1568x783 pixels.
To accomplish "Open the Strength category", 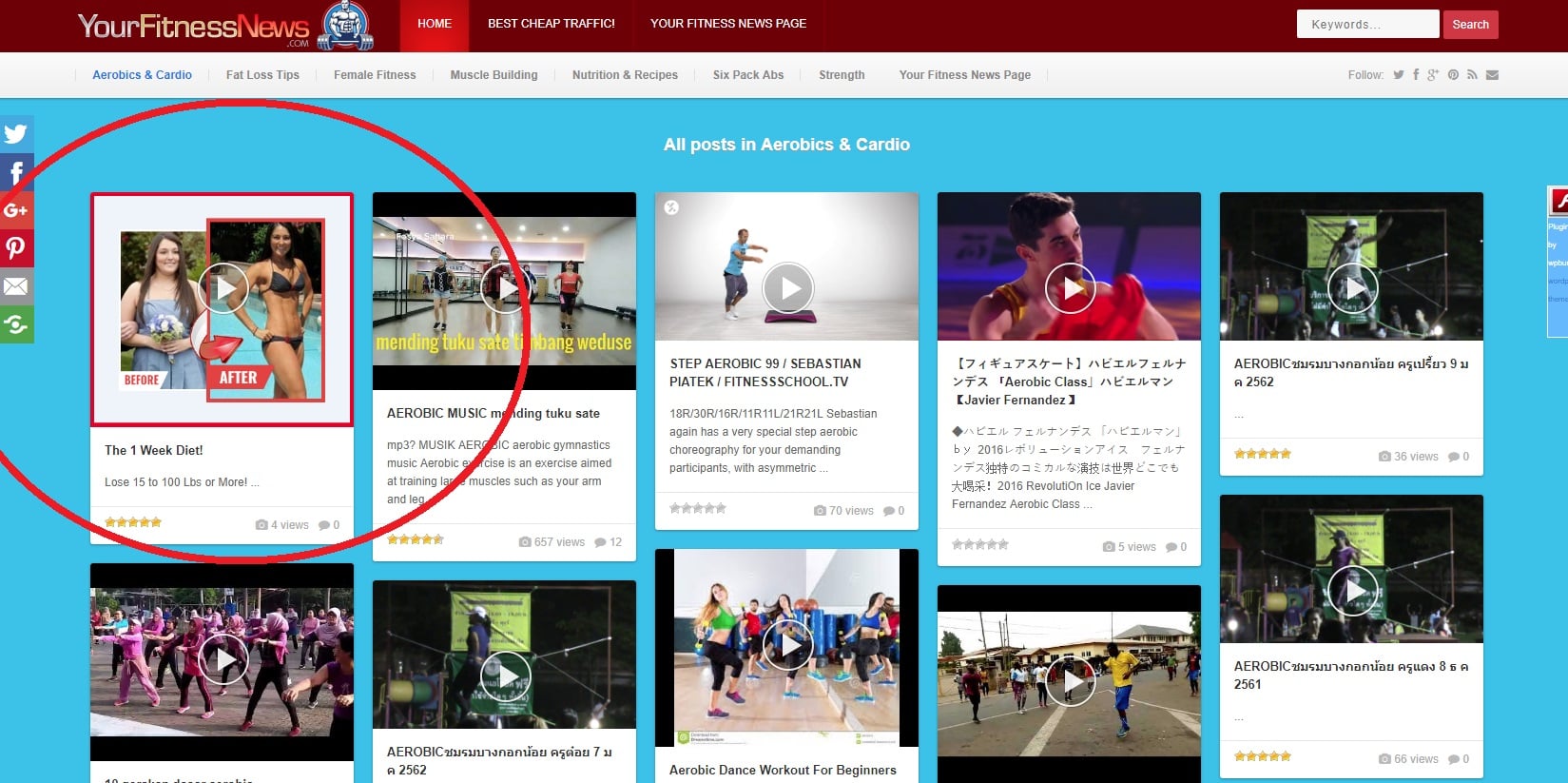I will (x=842, y=75).
